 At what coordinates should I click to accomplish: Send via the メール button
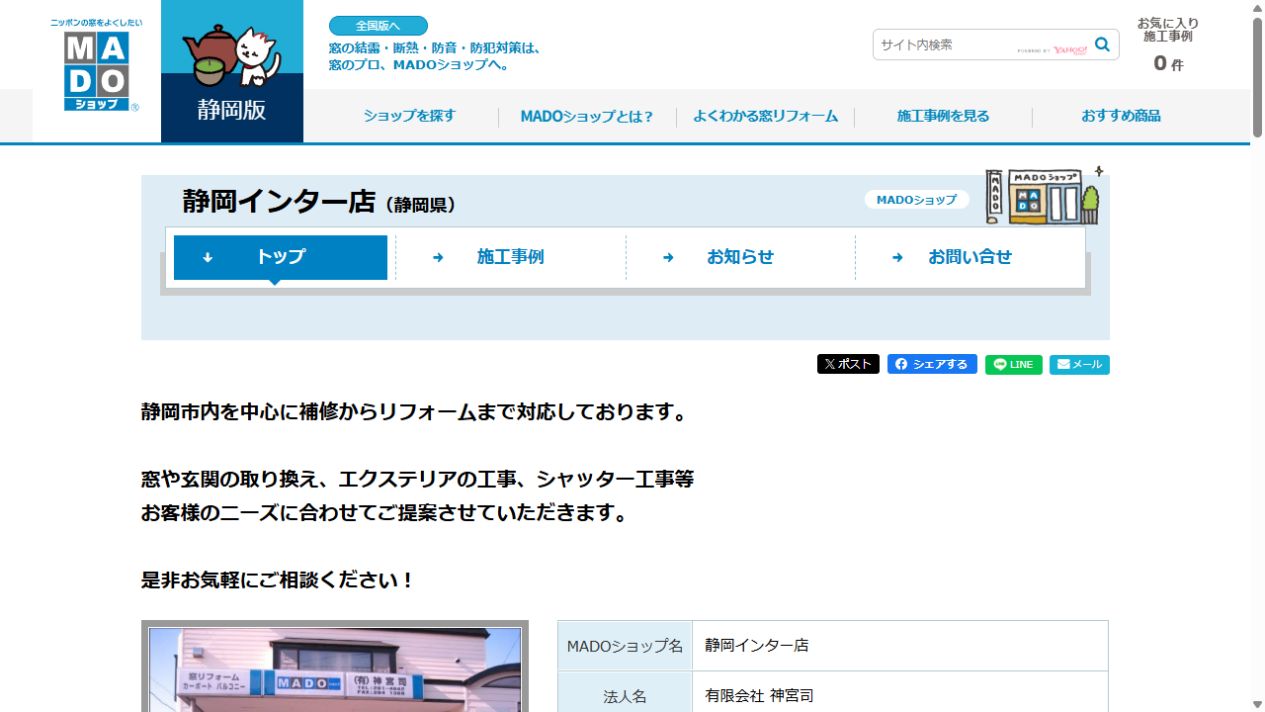(1079, 364)
